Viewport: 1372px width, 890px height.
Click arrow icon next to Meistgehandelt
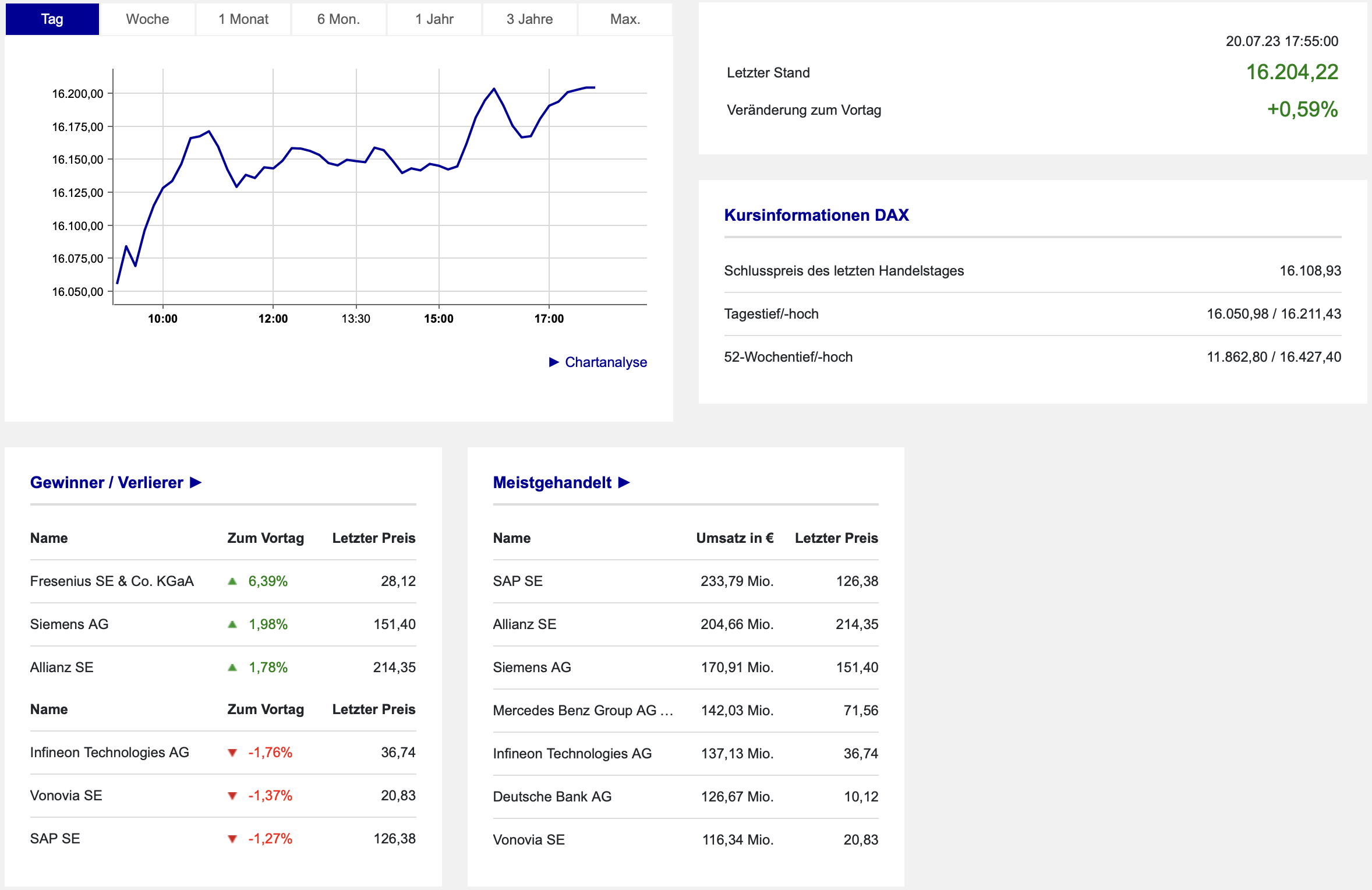coord(624,482)
